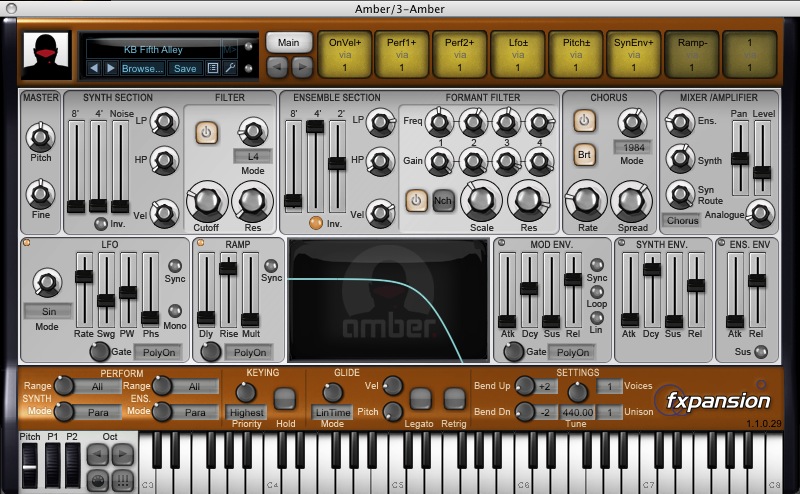Click the previous preset arrow button
800x494 pixels.
pos(94,68)
